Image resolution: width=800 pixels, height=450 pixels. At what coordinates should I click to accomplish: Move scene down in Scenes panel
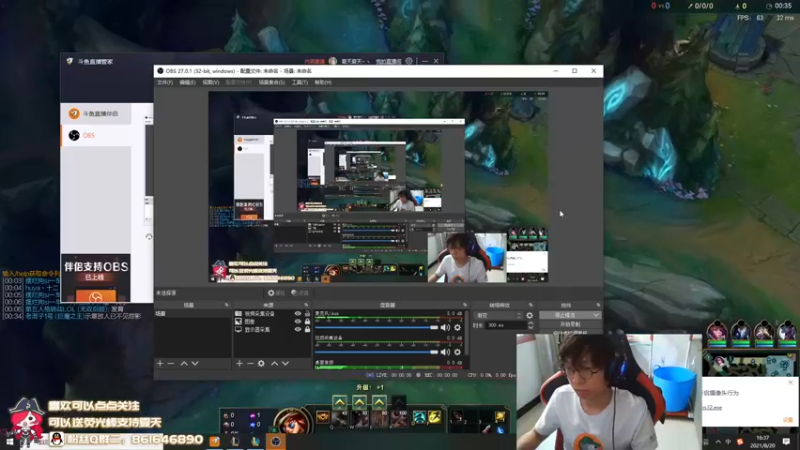pyautogui.click(x=195, y=363)
